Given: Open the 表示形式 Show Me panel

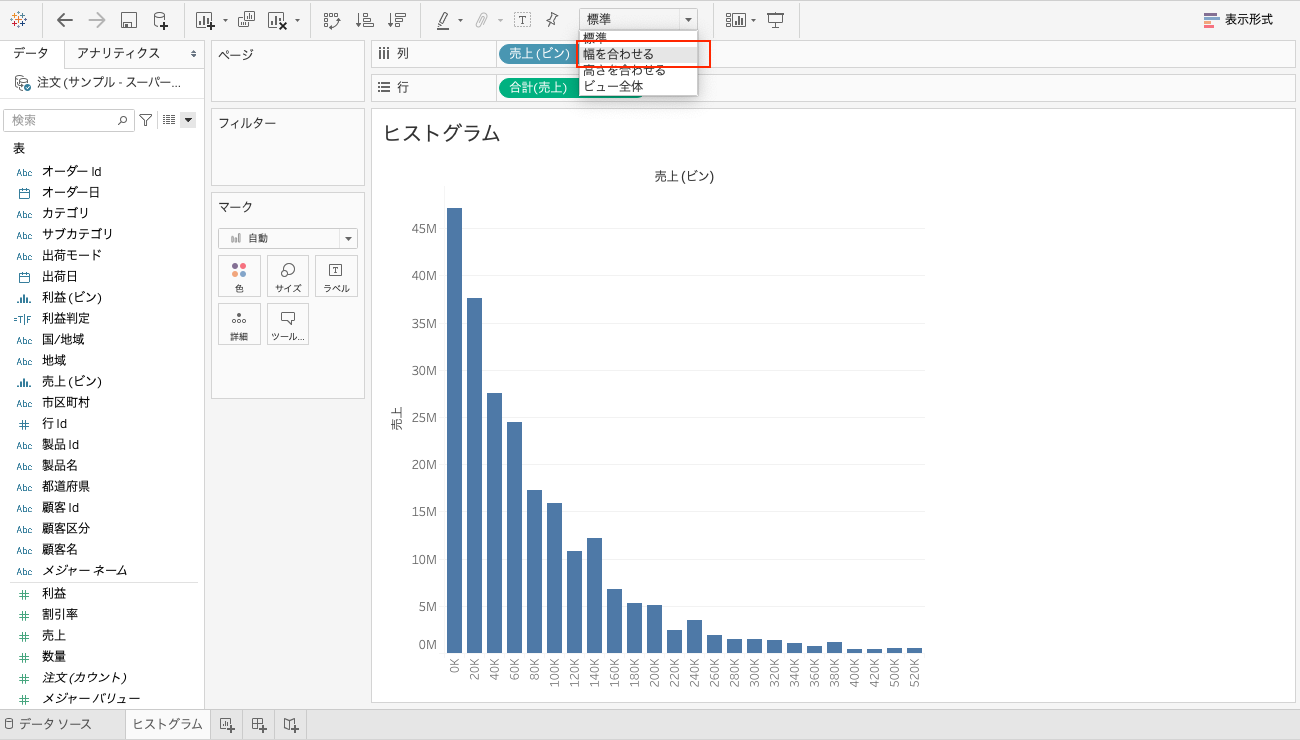Looking at the screenshot, I should 1238,20.
